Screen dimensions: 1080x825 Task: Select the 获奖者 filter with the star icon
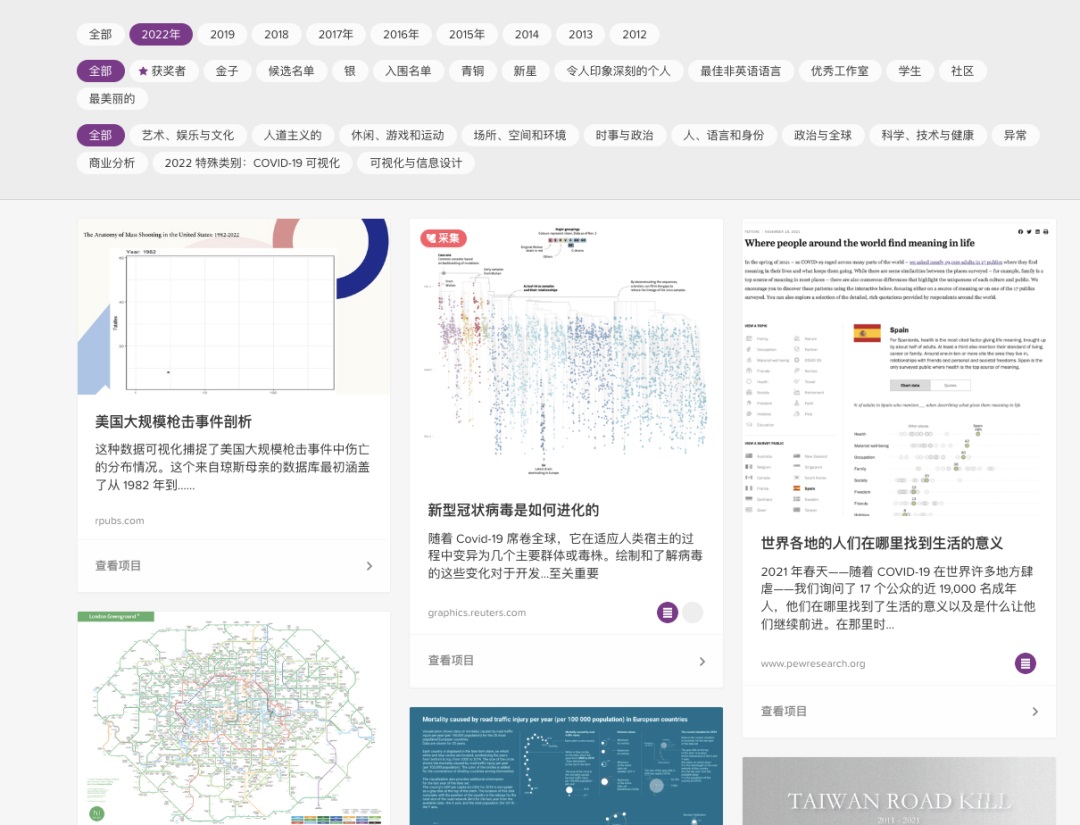pyautogui.click(x=163, y=71)
